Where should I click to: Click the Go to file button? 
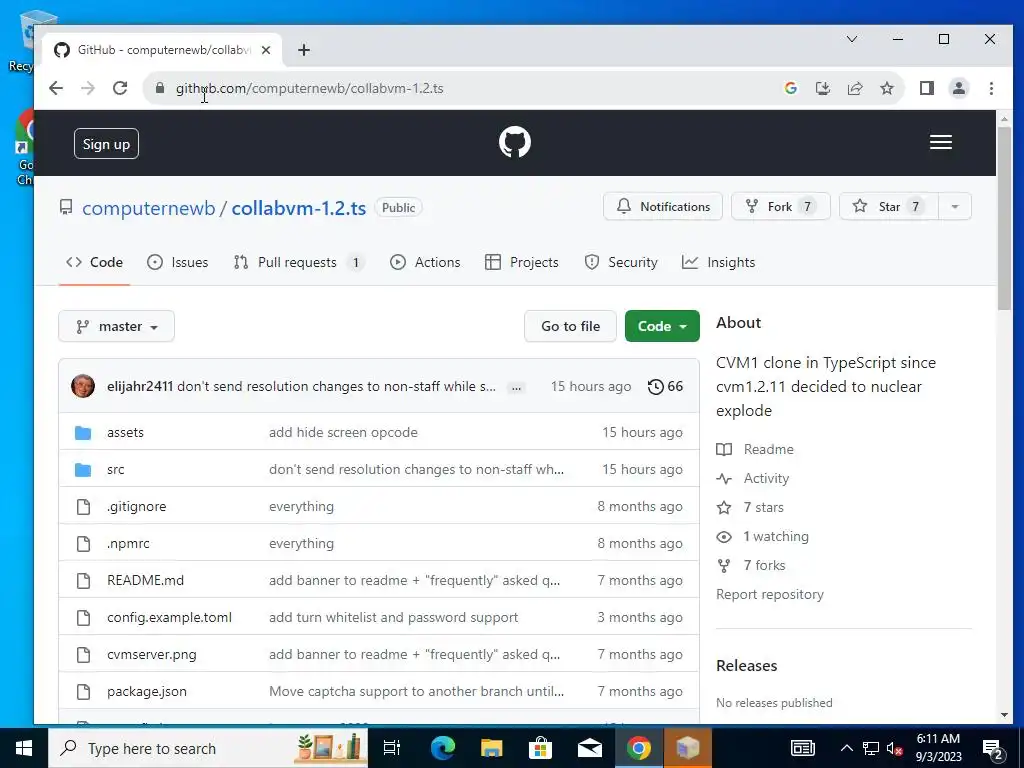point(570,326)
